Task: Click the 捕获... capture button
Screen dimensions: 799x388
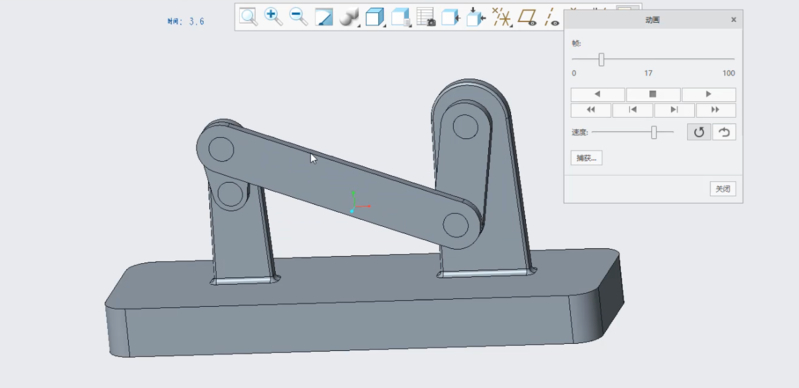Action: tap(587, 158)
